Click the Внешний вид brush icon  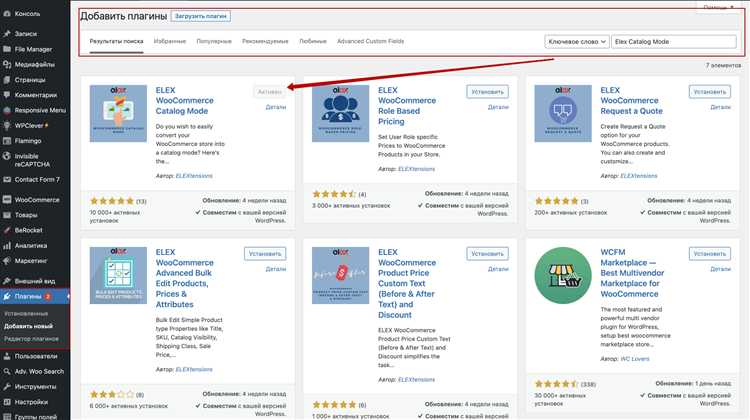pyautogui.click(x=7, y=281)
